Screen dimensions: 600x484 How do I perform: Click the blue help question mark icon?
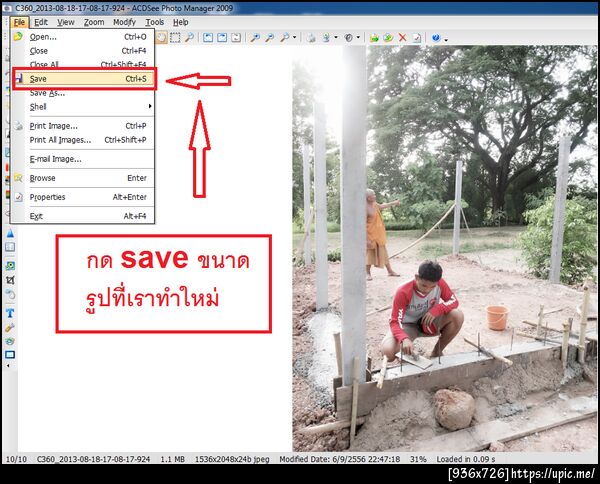(x=436, y=37)
